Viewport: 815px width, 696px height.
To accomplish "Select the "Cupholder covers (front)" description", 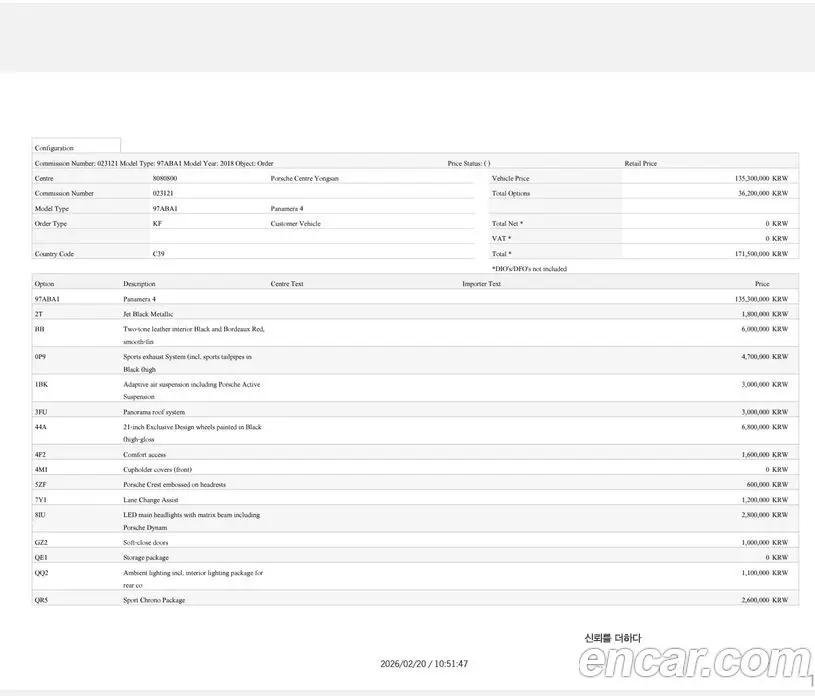I will tap(157, 469).
